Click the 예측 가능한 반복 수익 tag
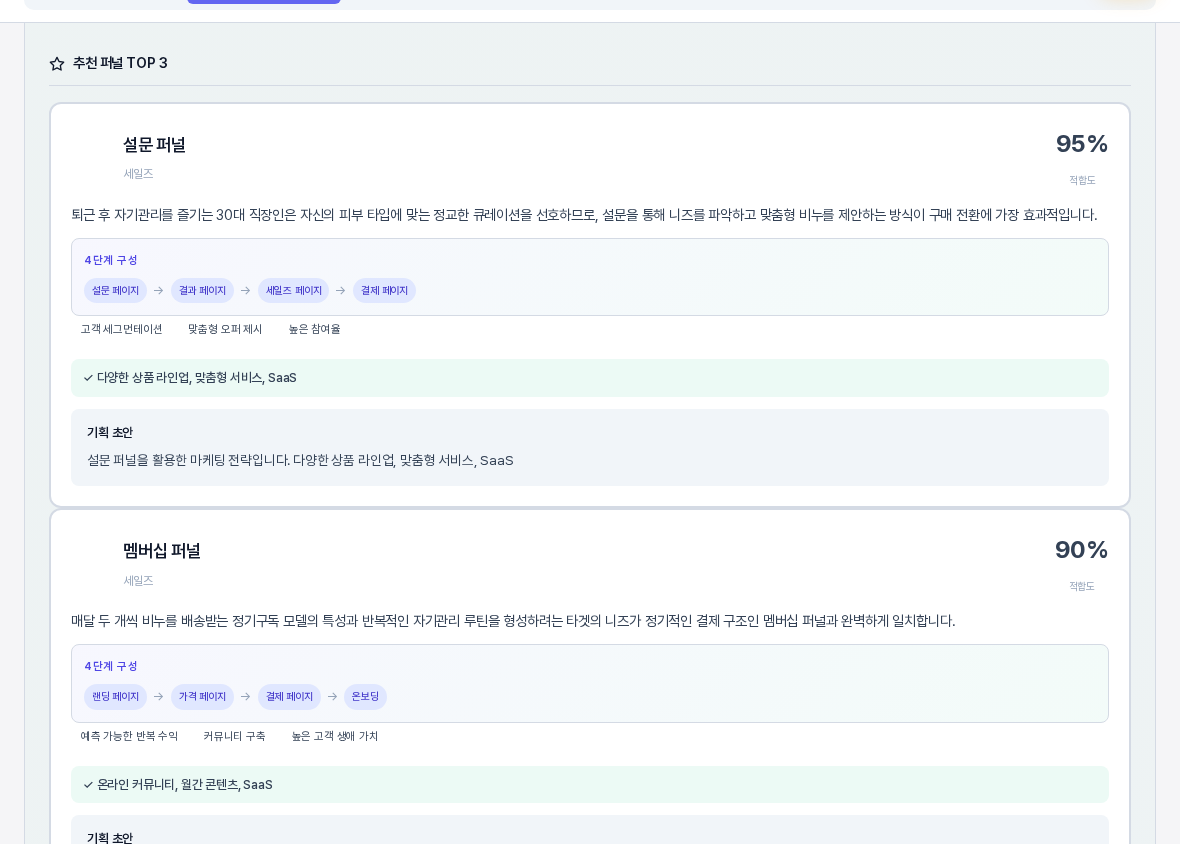This screenshot has height=844, width=1180. click(x=129, y=736)
